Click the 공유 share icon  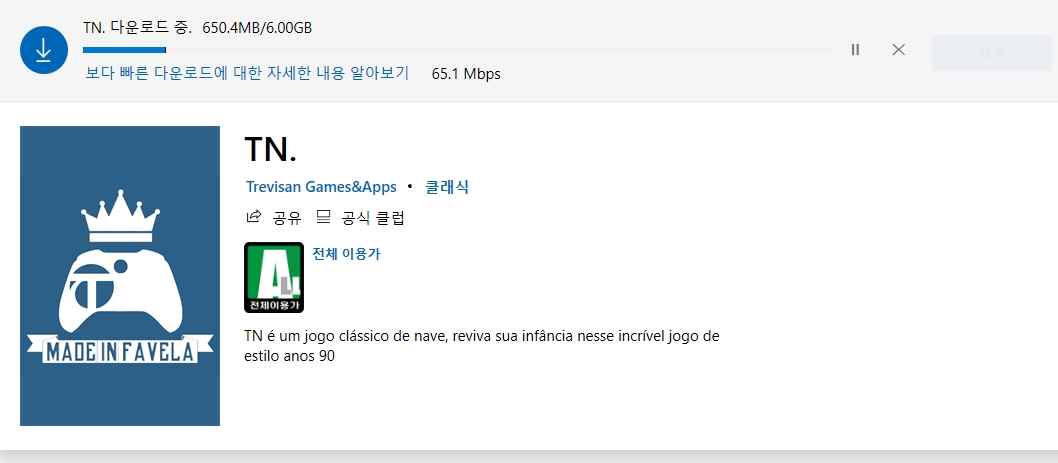(254, 217)
